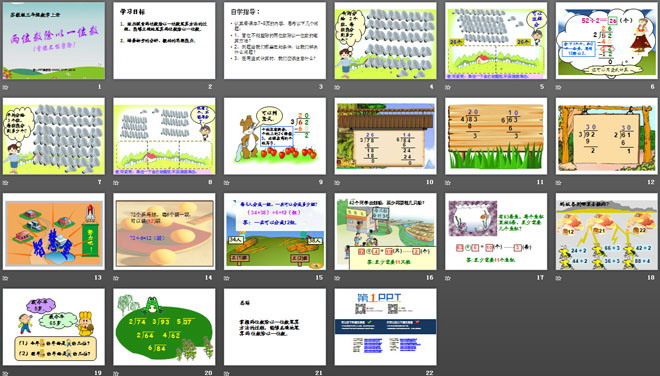Select slide 4 thumbnail with rock rows
The height and width of the screenshot is (376, 660).
(x=386, y=40)
